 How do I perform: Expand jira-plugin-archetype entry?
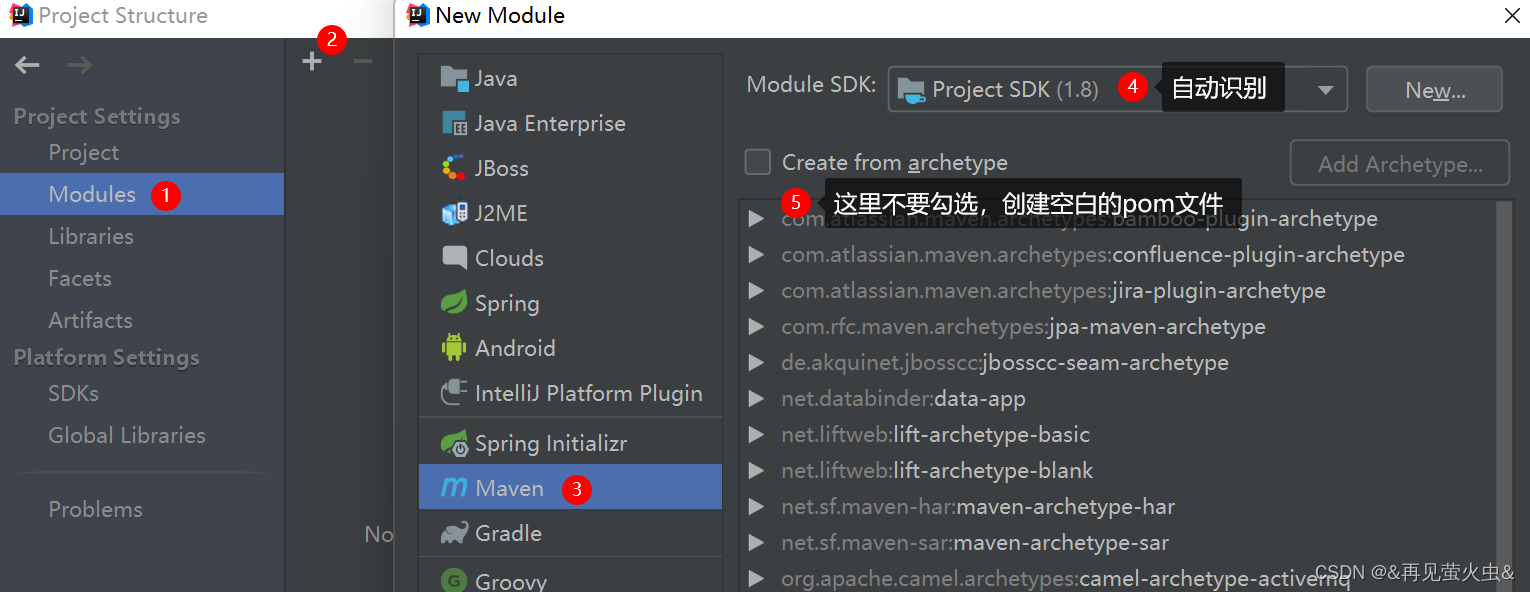tap(758, 291)
